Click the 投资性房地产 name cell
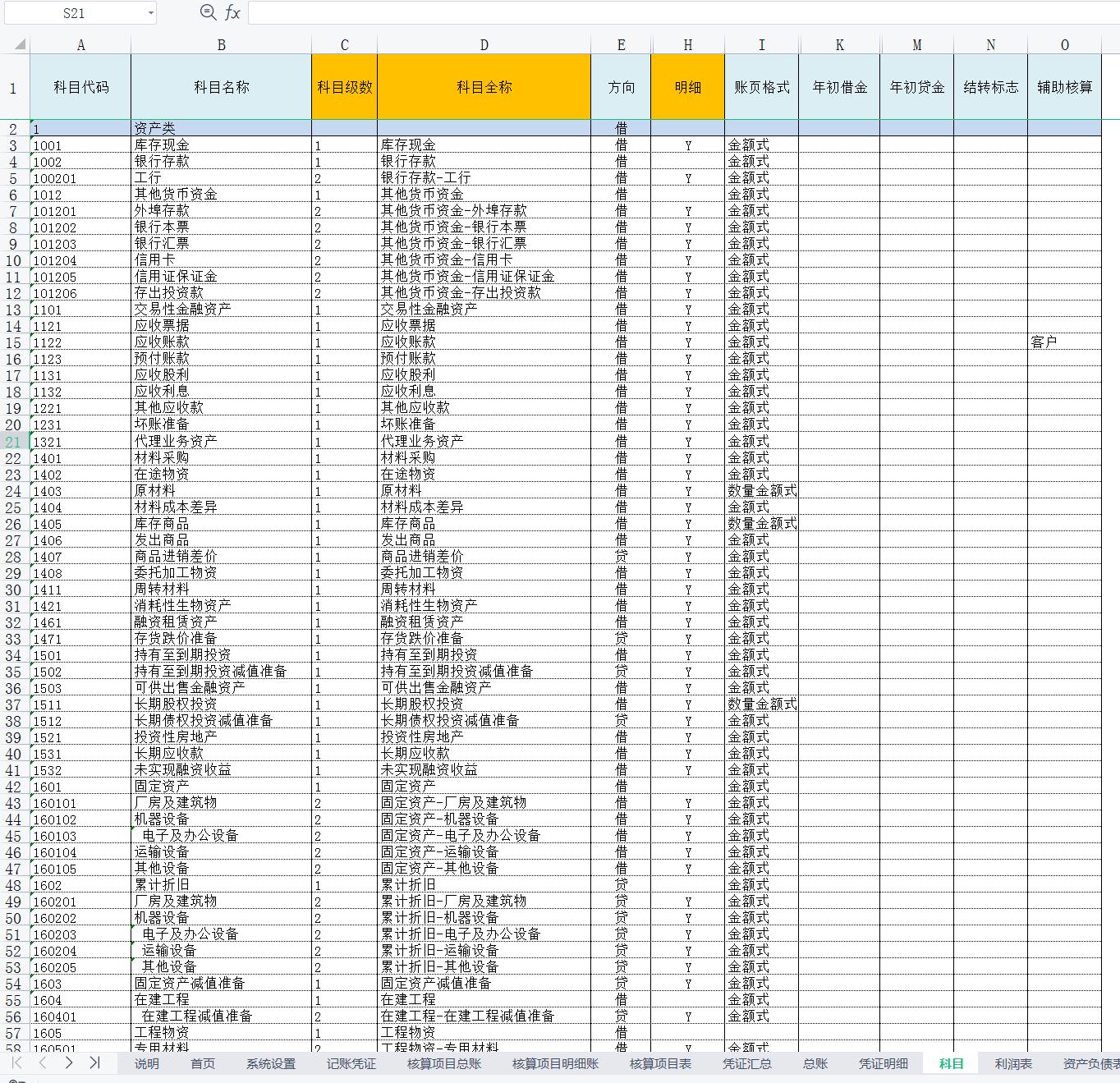This screenshot has height=1083, width=1120. [x=222, y=737]
